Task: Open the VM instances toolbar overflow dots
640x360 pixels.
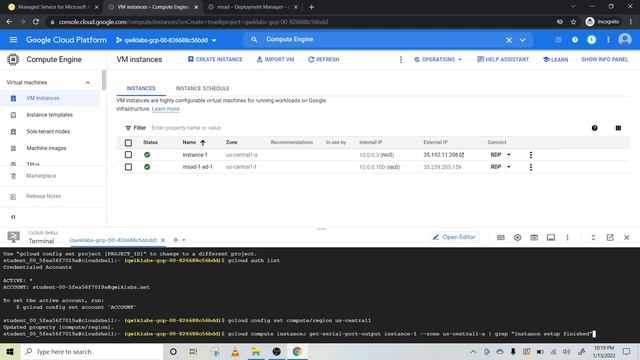Action: pos(400,60)
